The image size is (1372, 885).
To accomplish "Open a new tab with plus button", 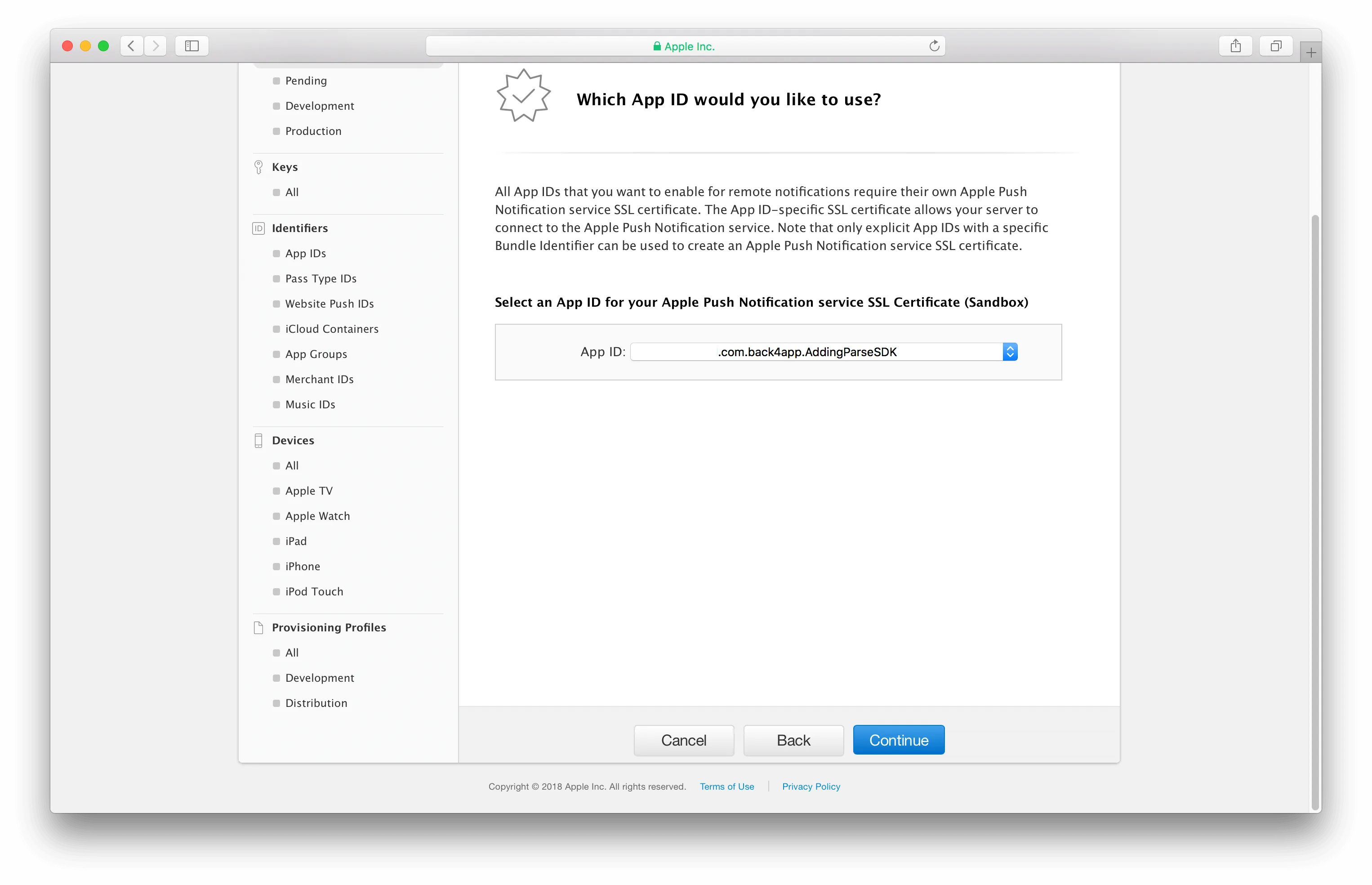I will point(1310,53).
